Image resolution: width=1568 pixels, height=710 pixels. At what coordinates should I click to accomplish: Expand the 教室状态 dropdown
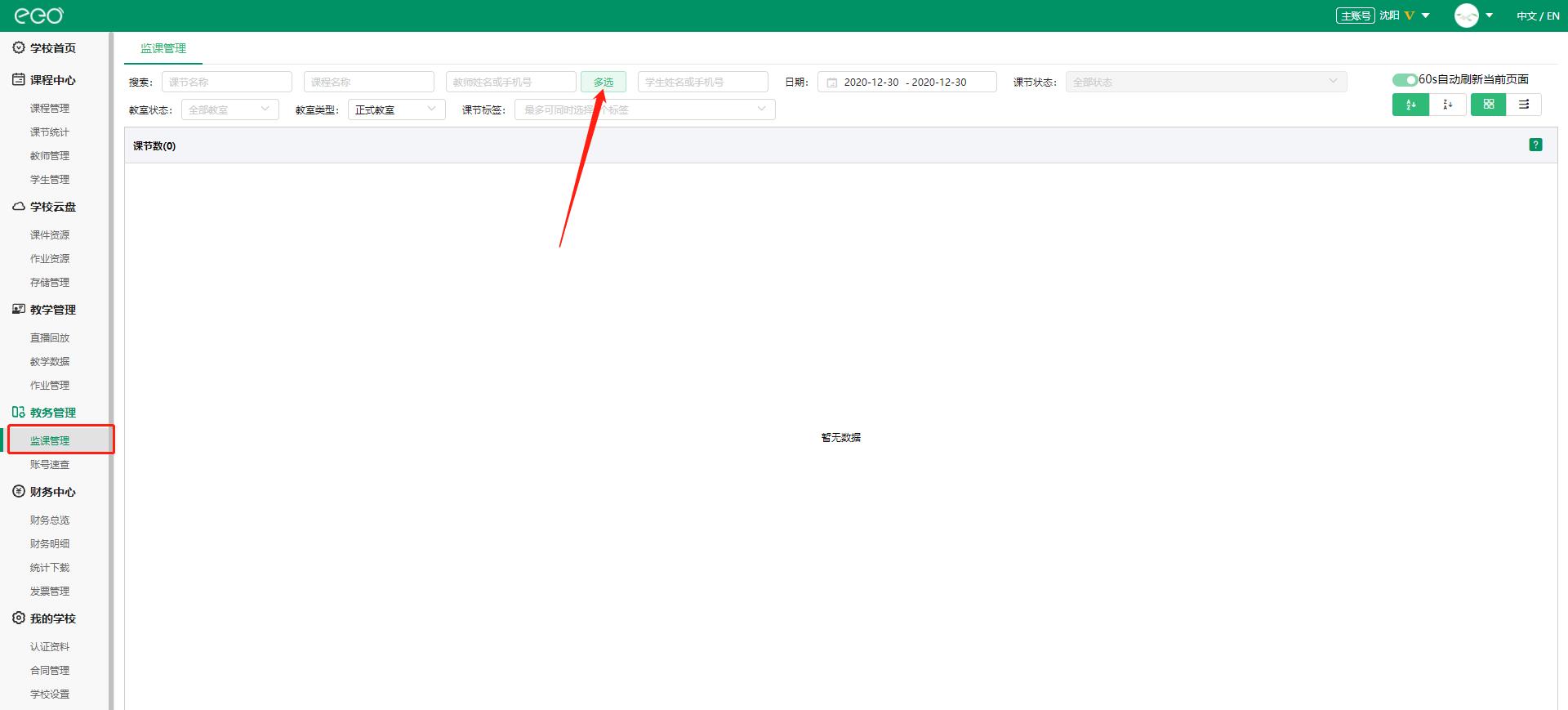coord(229,109)
